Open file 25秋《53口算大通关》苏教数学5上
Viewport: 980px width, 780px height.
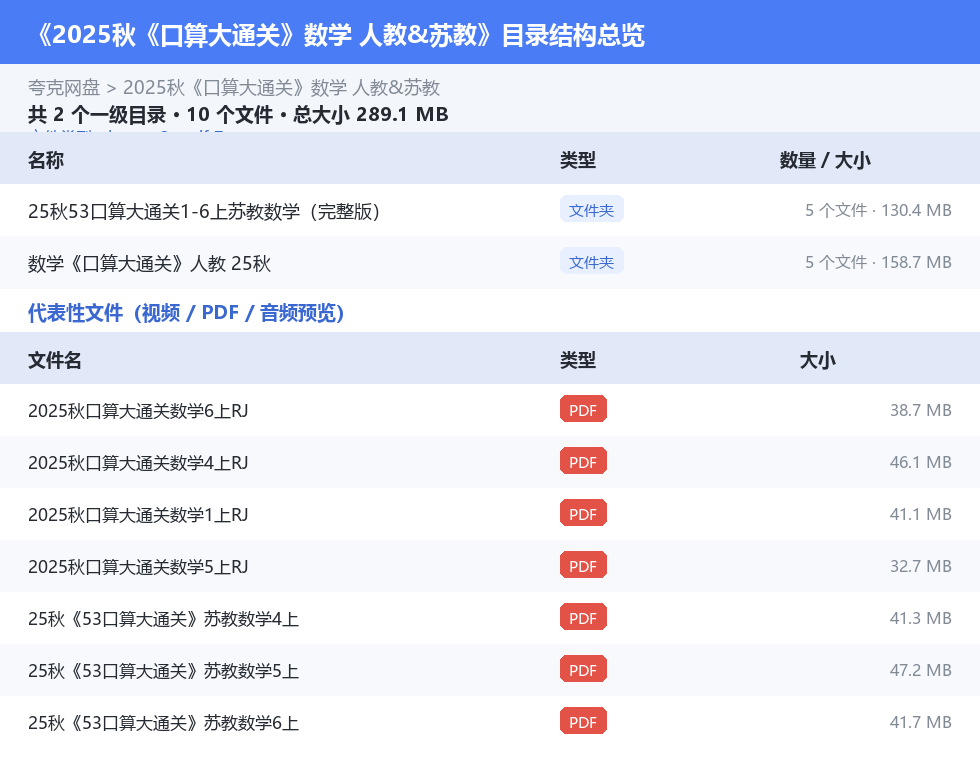163,670
